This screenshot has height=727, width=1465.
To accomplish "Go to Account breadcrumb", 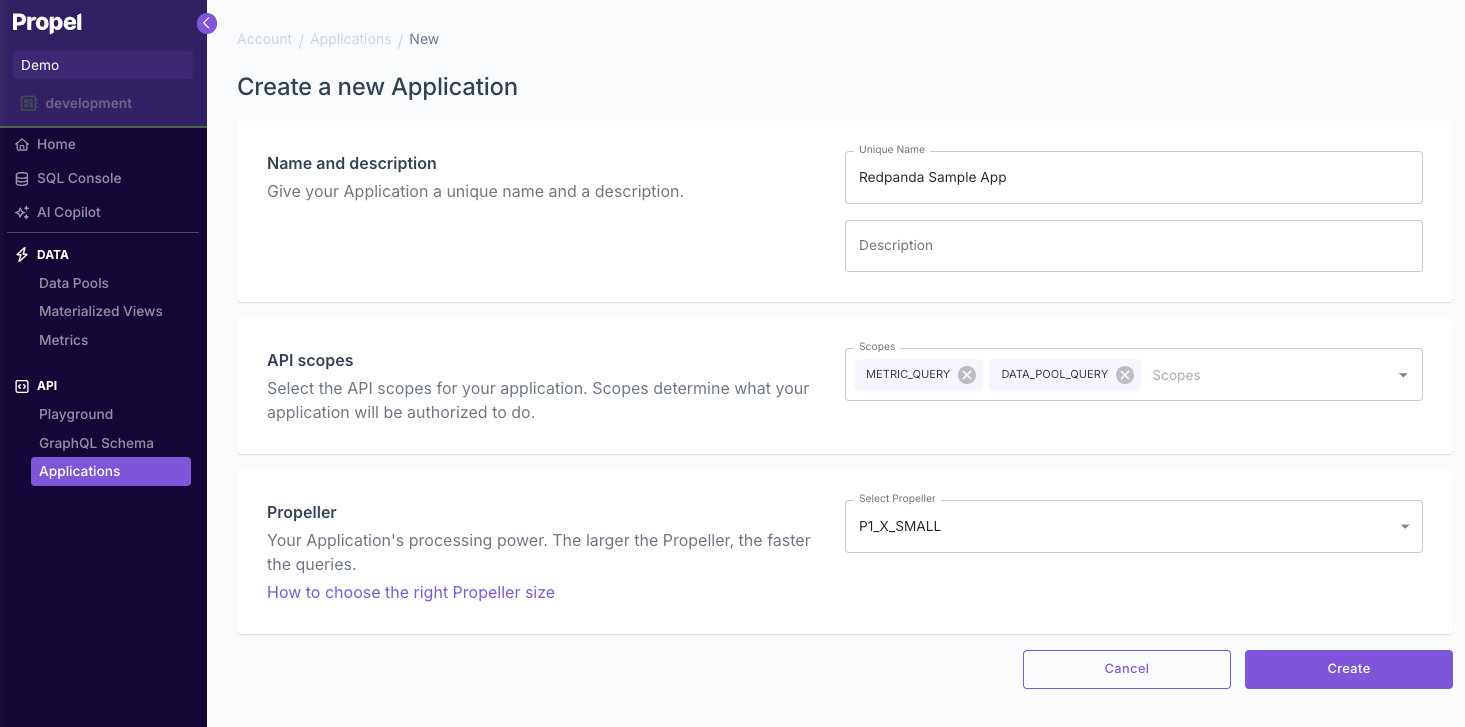I will point(264,39).
